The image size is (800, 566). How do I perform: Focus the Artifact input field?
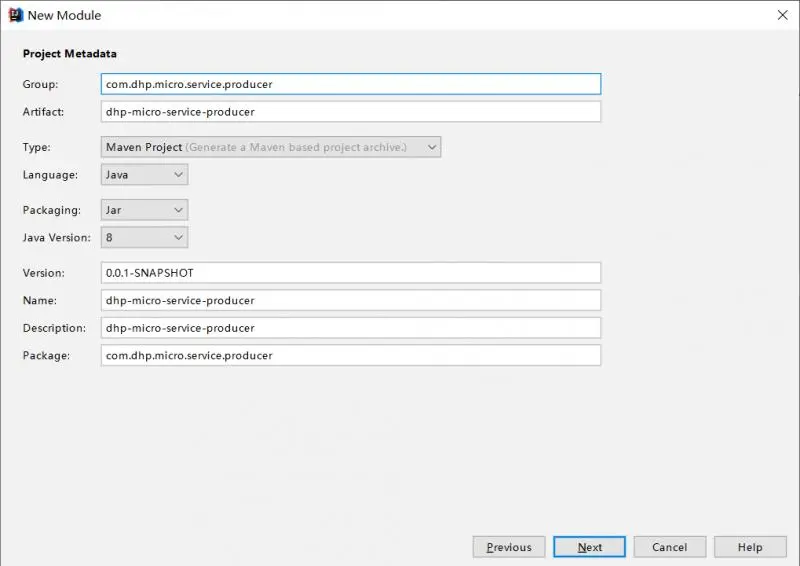[351, 112]
